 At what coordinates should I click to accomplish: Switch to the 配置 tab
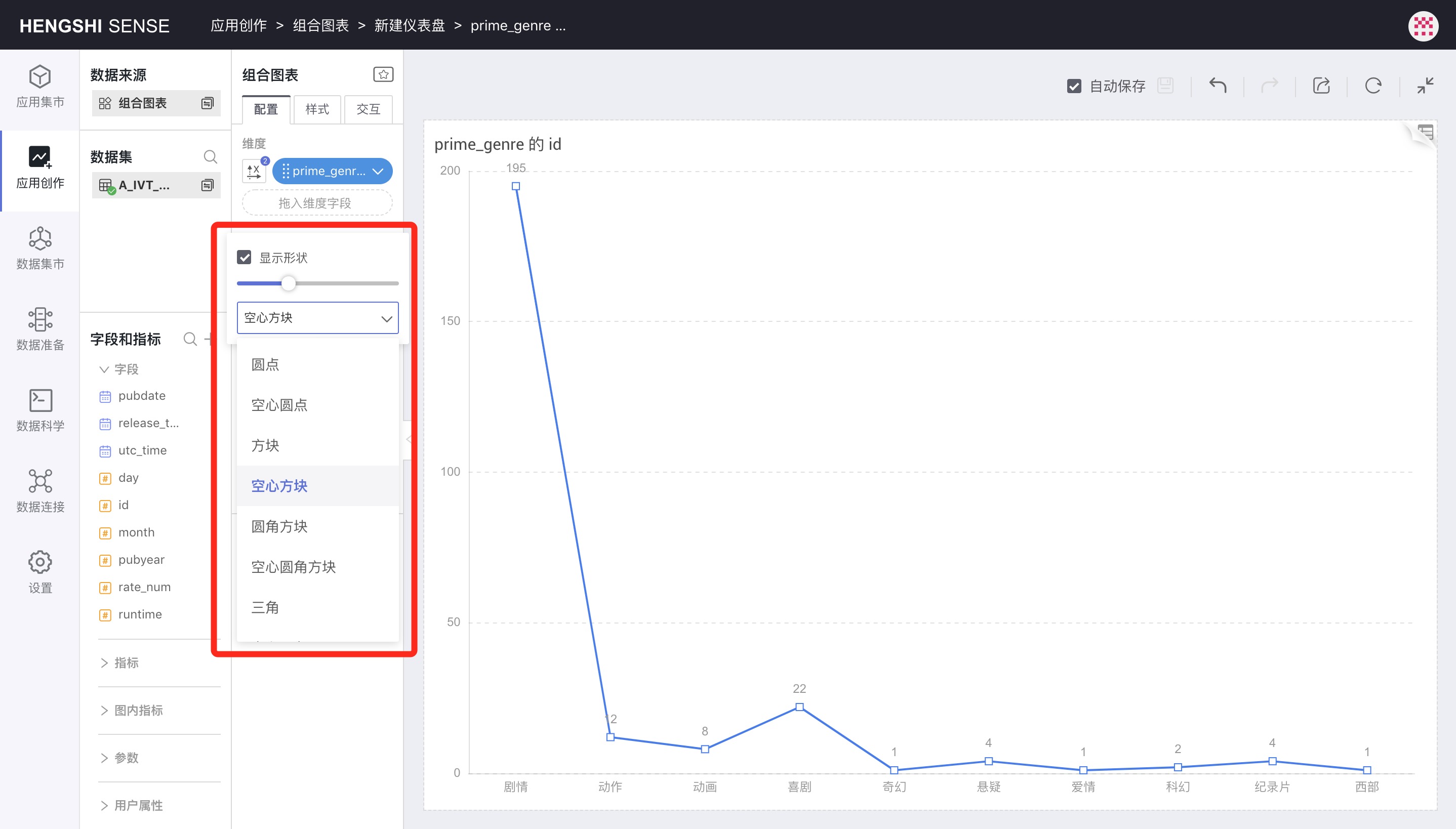coord(266,109)
